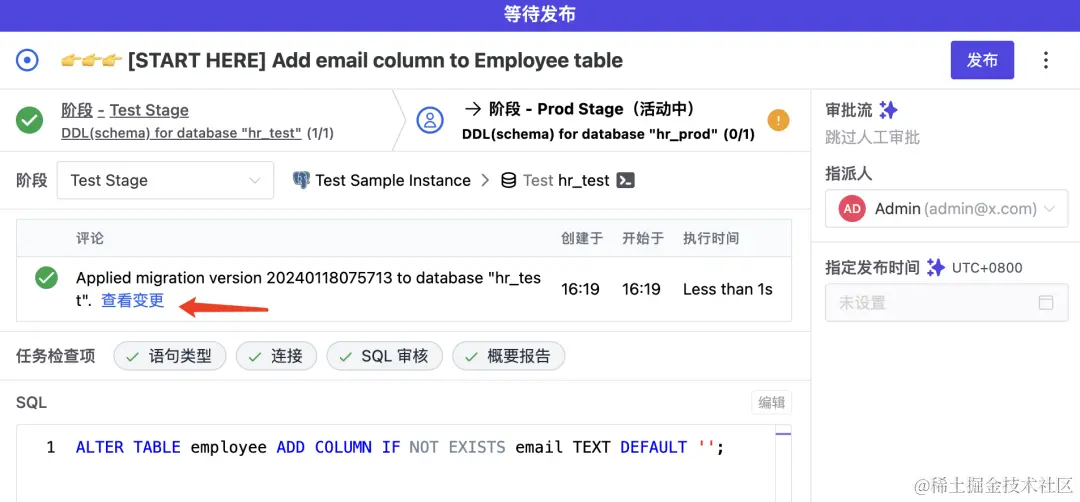Click the "Less than 1s" execution time cell

click(x=727, y=289)
